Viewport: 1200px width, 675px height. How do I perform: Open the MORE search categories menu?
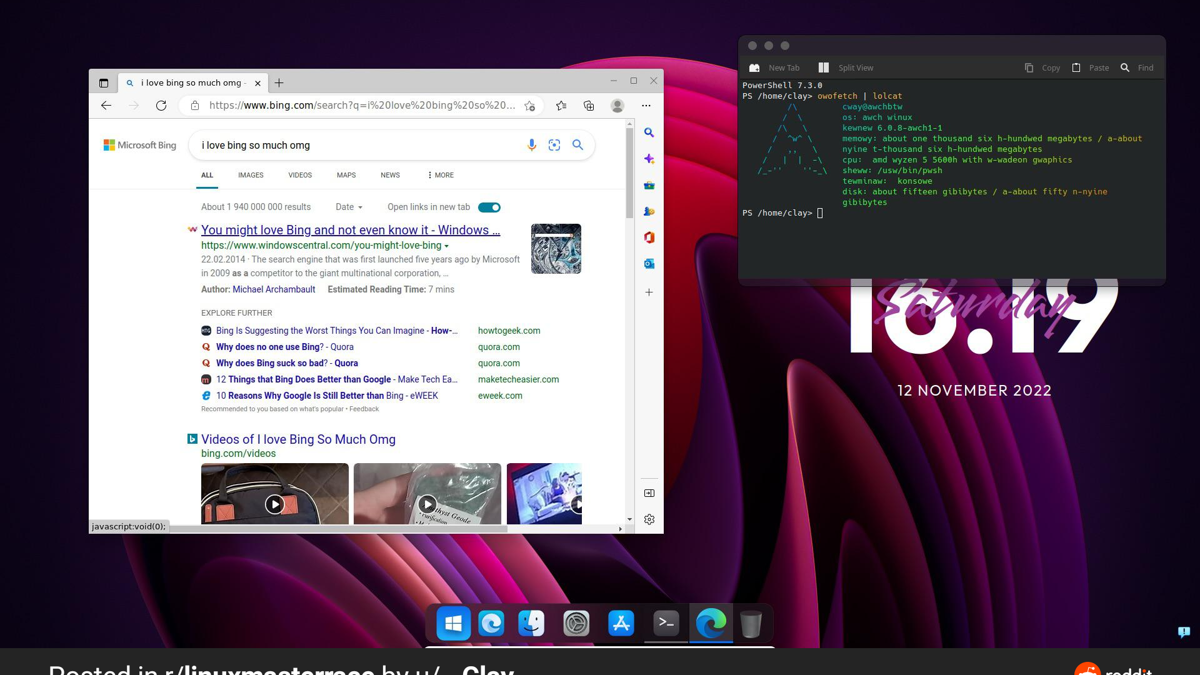pyautogui.click(x=440, y=175)
